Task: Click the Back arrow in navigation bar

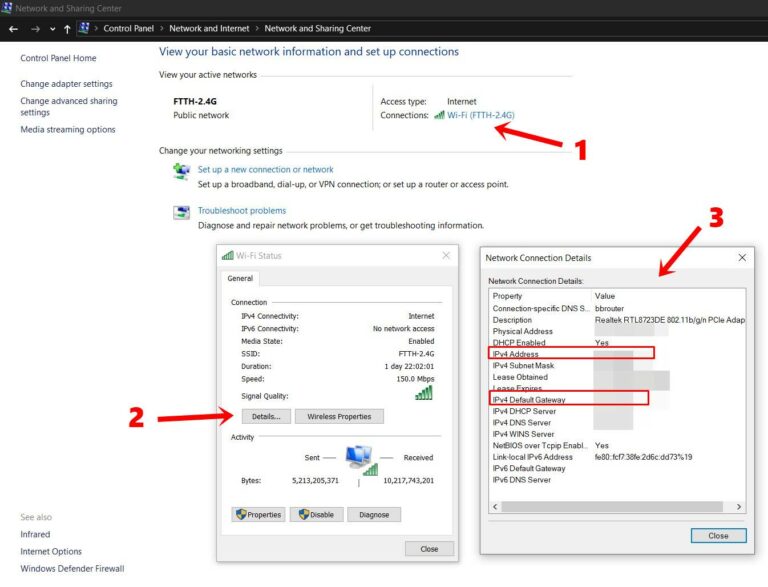Action: pyautogui.click(x=13, y=29)
